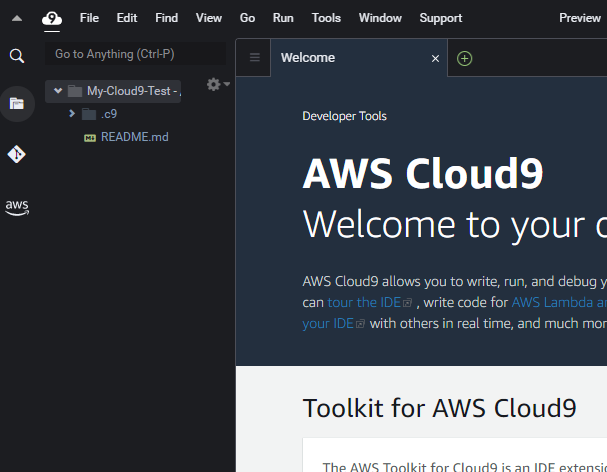
Task: Open the AWS Toolkit panel icon
Action: click(x=17, y=208)
